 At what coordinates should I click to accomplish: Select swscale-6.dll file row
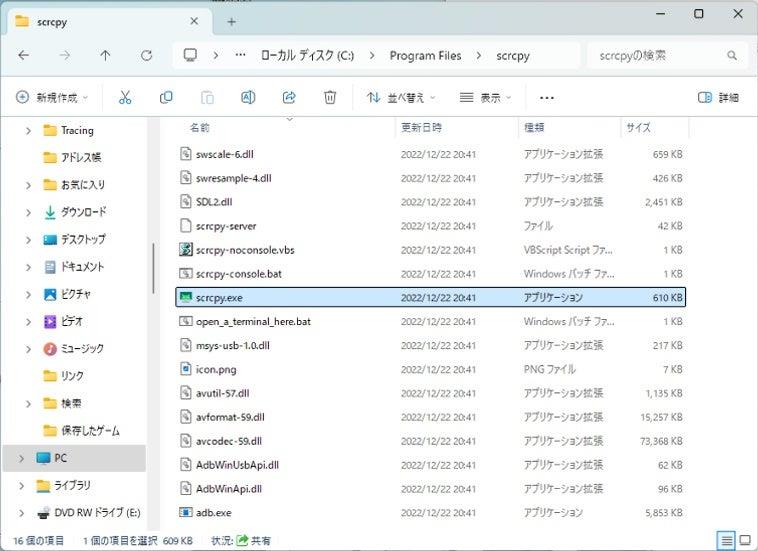point(431,154)
